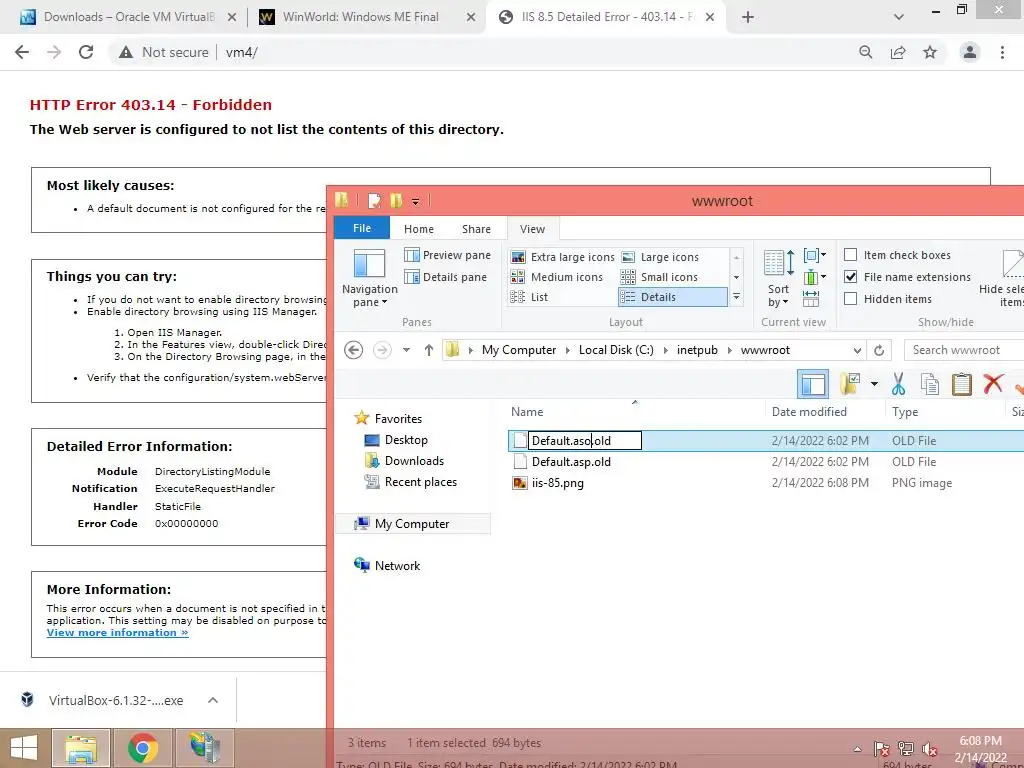Click the Paste clipboard icon
1024x768 pixels.
click(x=961, y=384)
